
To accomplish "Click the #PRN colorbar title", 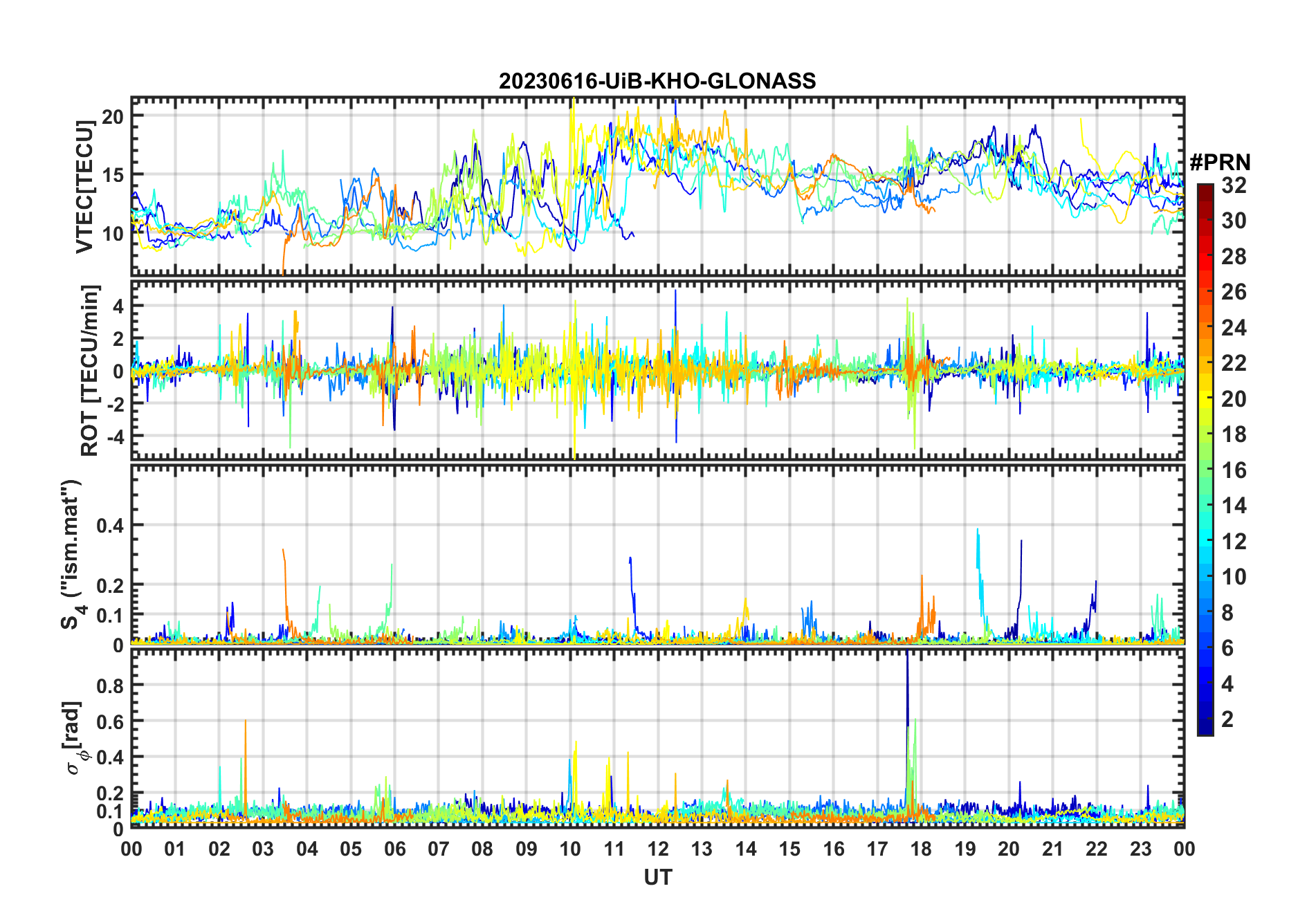I will click(1220, 163).
